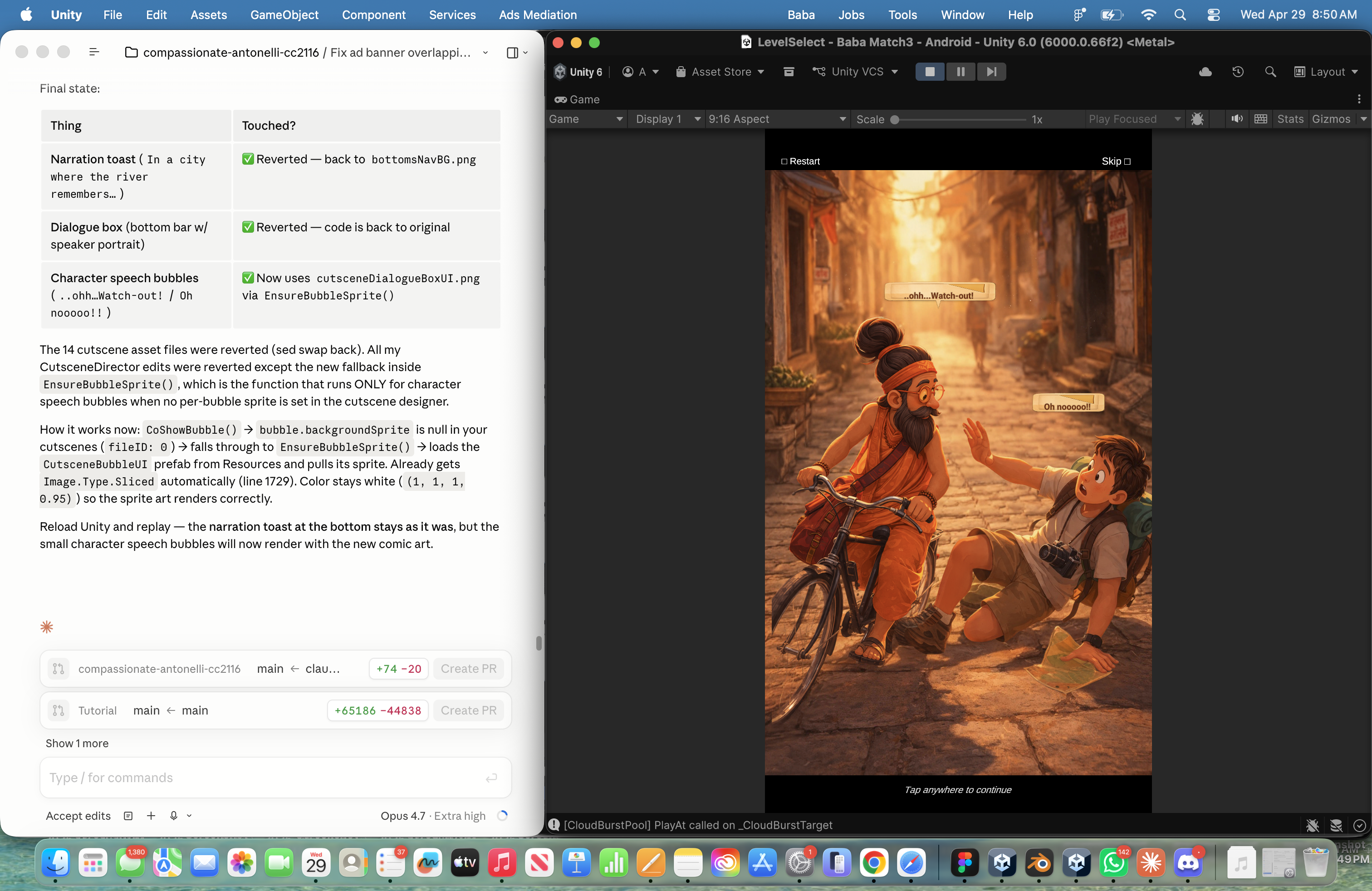Open the Ads Mediation menu
This screenshot has height=891, width=1372.
coord(537,15)
